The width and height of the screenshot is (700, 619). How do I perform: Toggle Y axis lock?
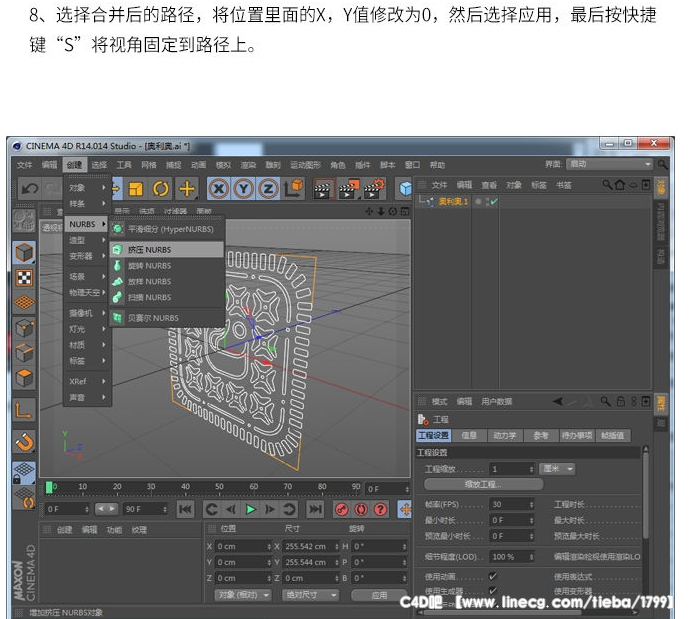(x=243, y=189)
